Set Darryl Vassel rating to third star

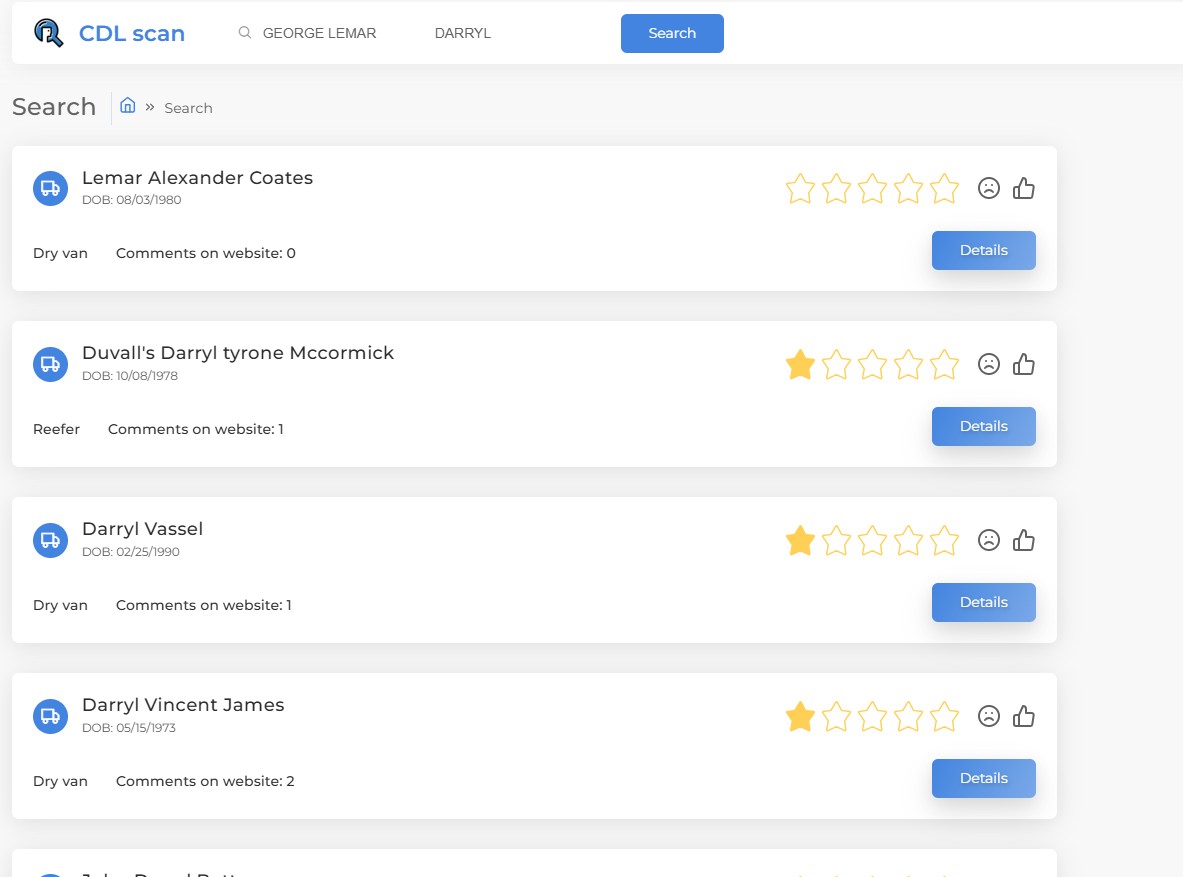click(x=872, y=540)
